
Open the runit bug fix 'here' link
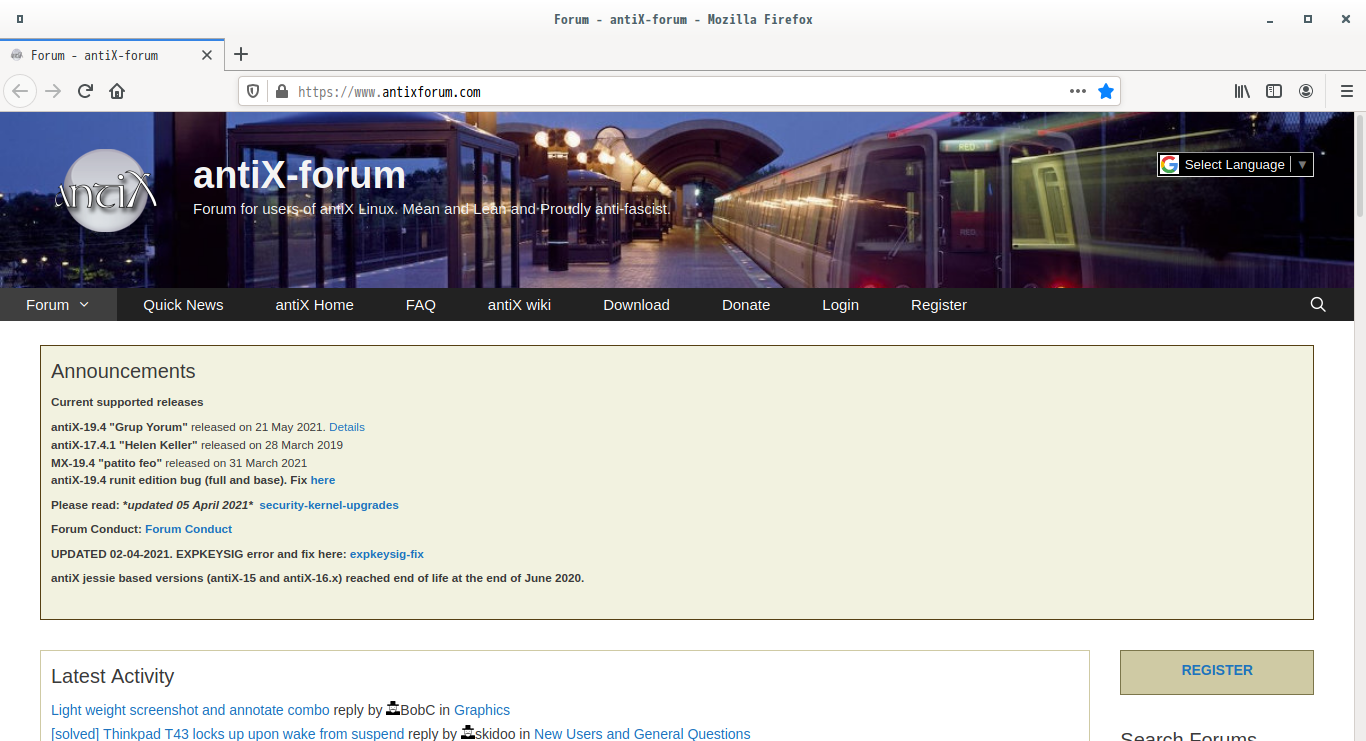click(x=323, y=481)
